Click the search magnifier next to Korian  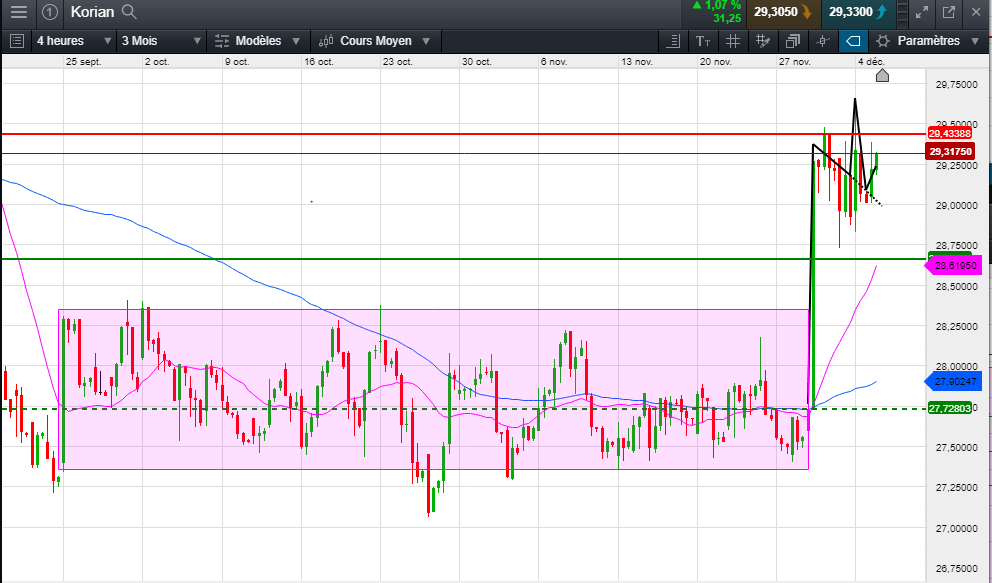coord(128,12)
